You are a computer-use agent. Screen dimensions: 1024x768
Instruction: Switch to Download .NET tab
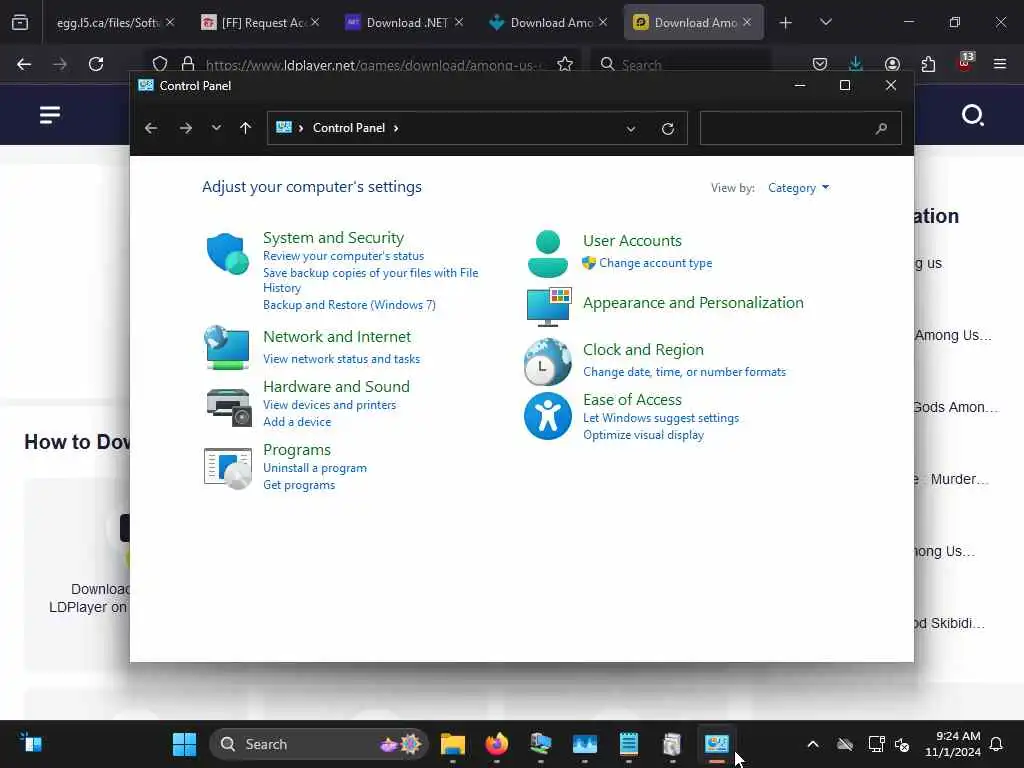(404, 23)
